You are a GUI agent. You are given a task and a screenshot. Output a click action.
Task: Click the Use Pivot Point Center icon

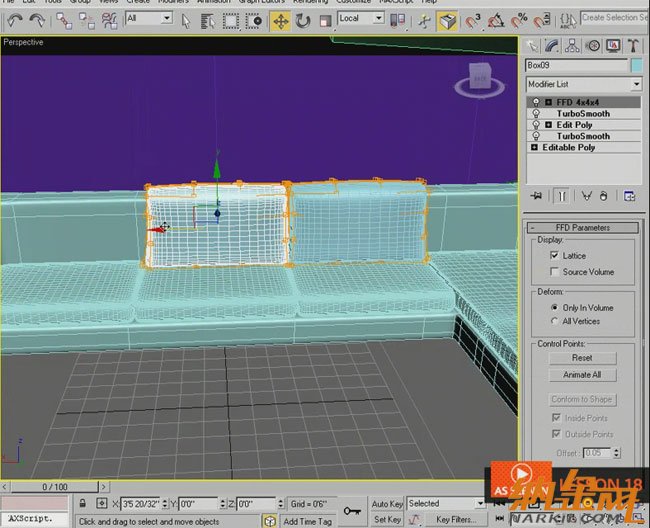[398, 20]
